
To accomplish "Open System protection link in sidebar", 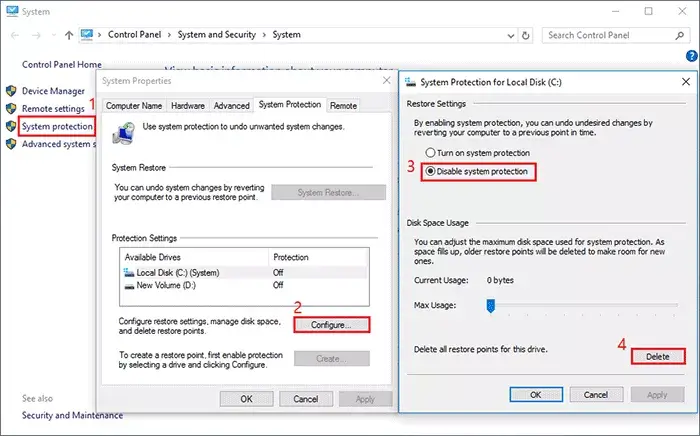I will (57, 126).
